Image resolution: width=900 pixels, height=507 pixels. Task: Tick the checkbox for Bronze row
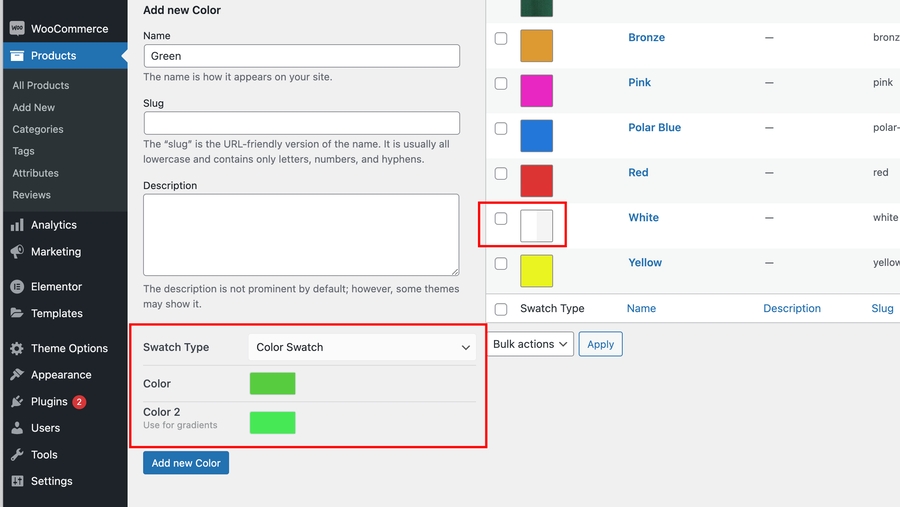tap(501, 38)
